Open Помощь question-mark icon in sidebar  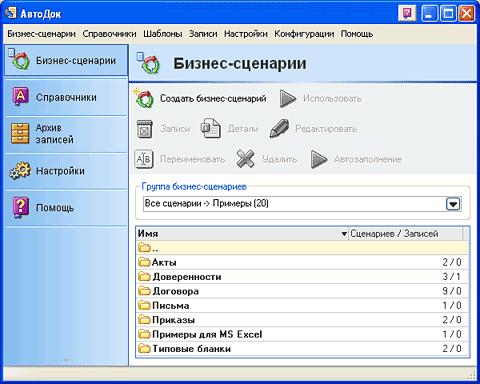20,207
